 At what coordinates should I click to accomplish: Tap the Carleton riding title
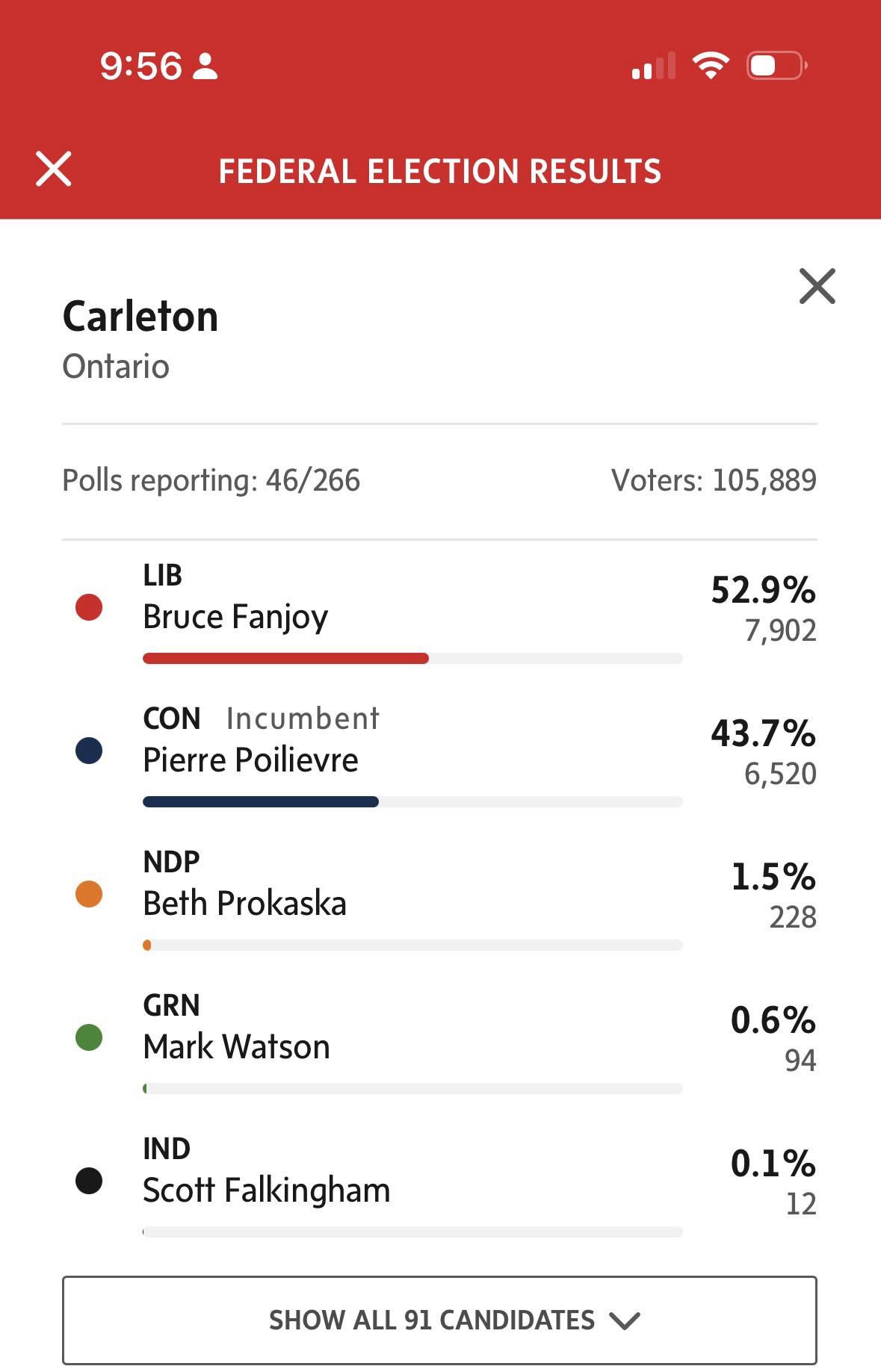click(x=140, y=317)
